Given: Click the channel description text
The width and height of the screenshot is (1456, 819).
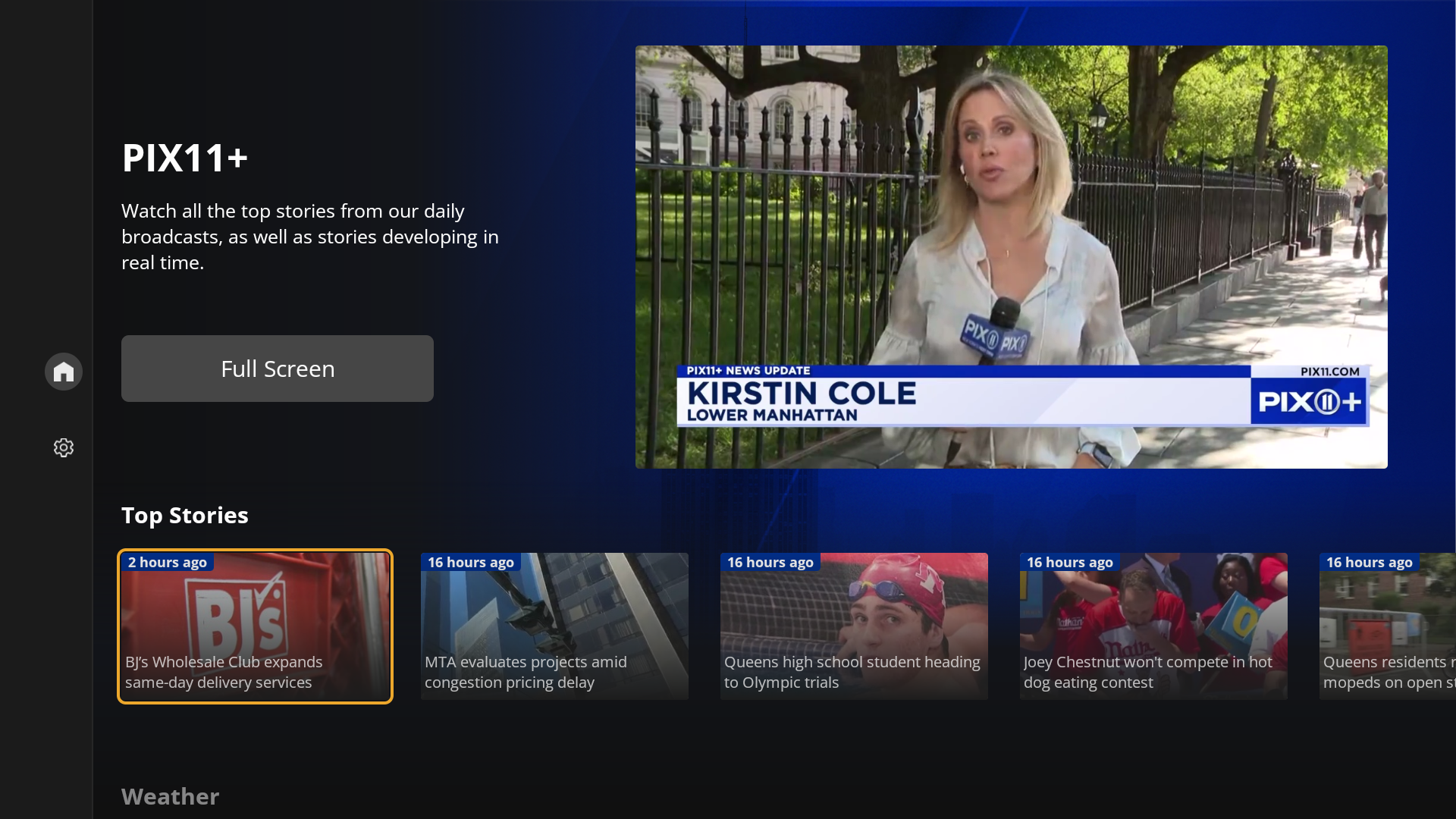Looking at the screenshot, I should [x=309, y=237].
